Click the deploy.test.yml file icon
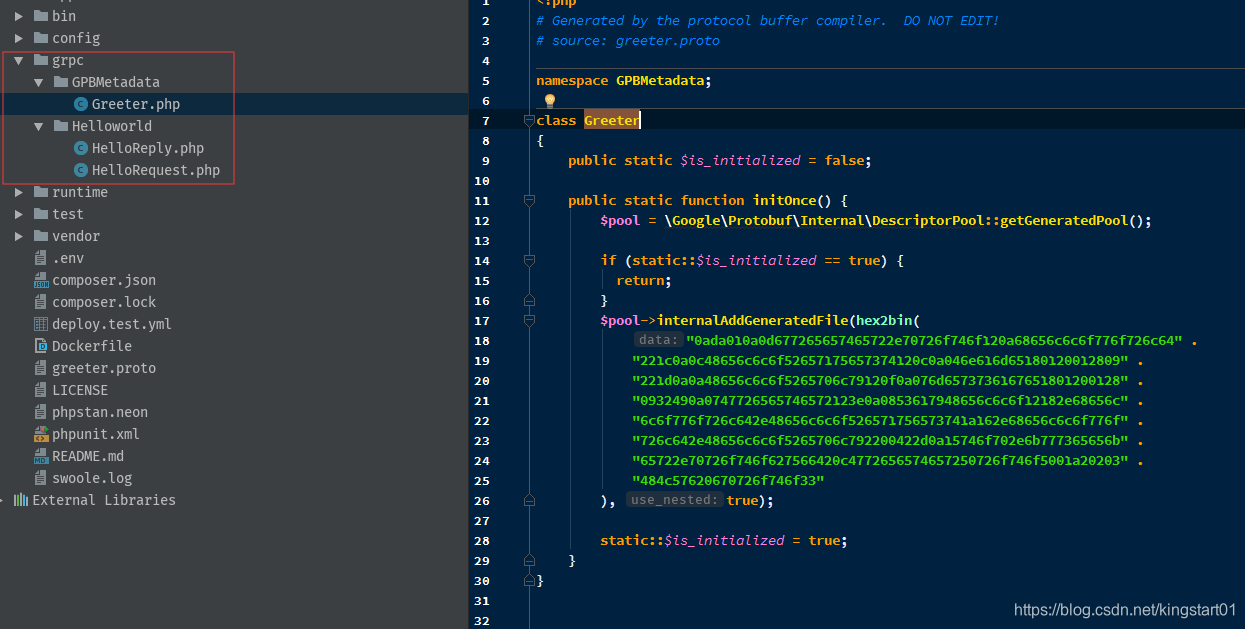 click(x=41, y=324)
